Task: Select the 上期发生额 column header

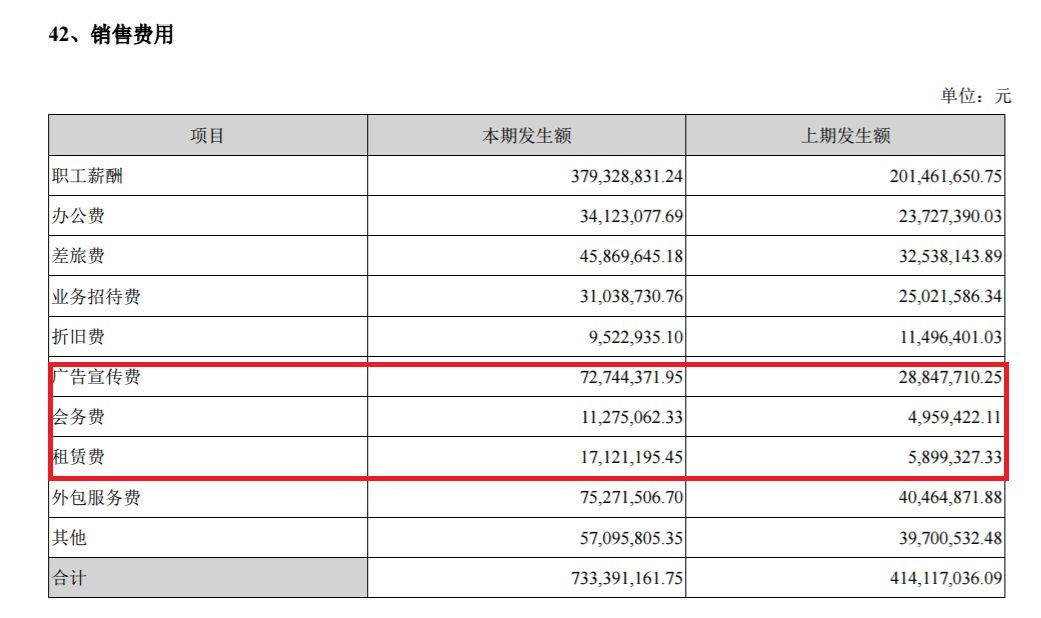Action: tap(845, 136)
